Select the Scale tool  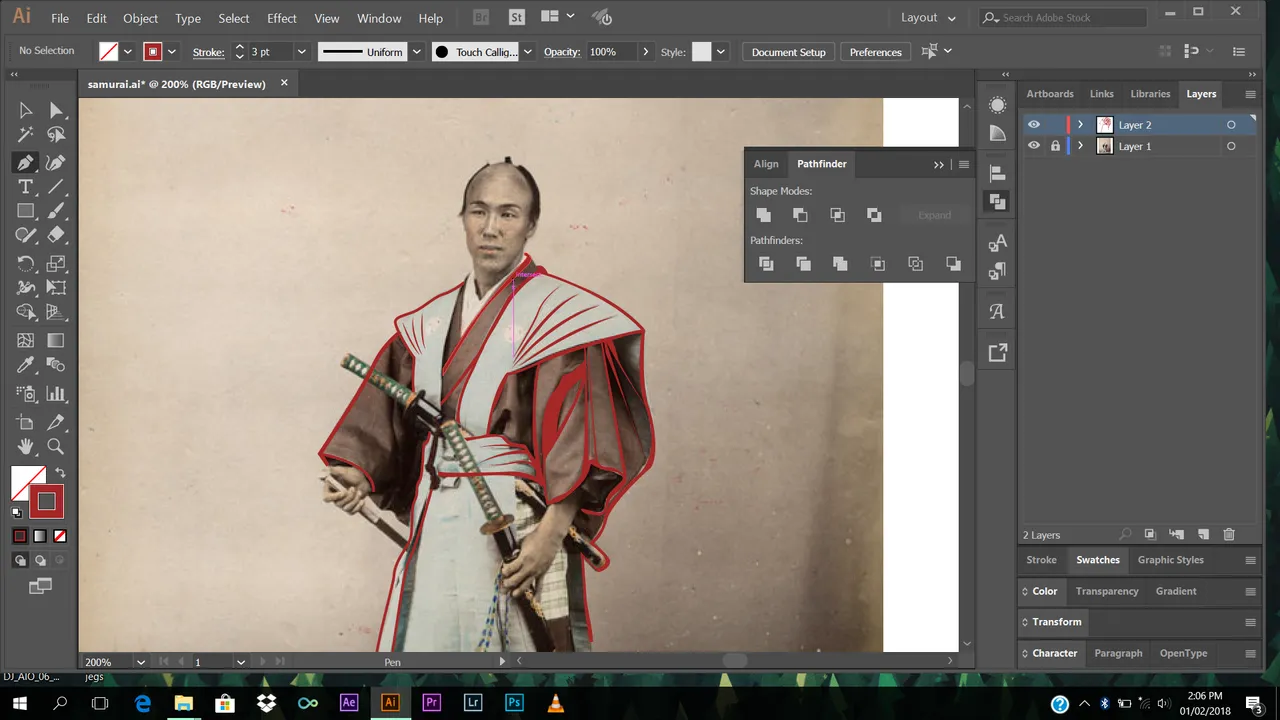(x=56, y=264)
